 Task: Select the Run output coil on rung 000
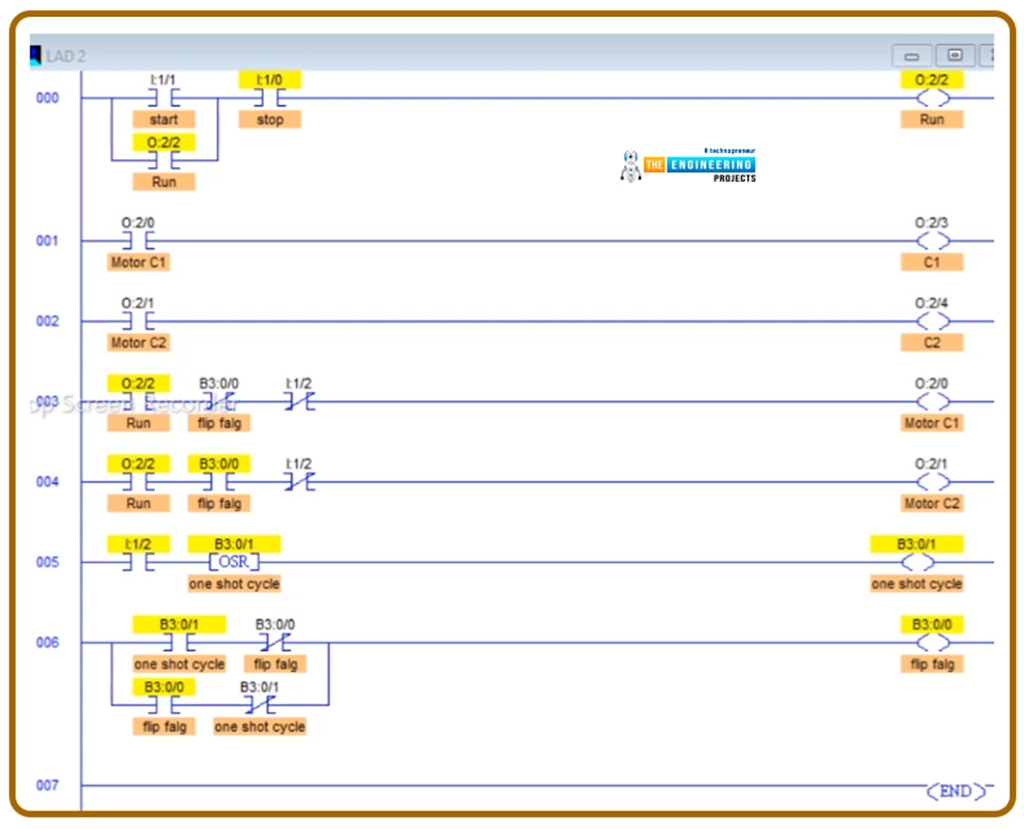[932, 98]
